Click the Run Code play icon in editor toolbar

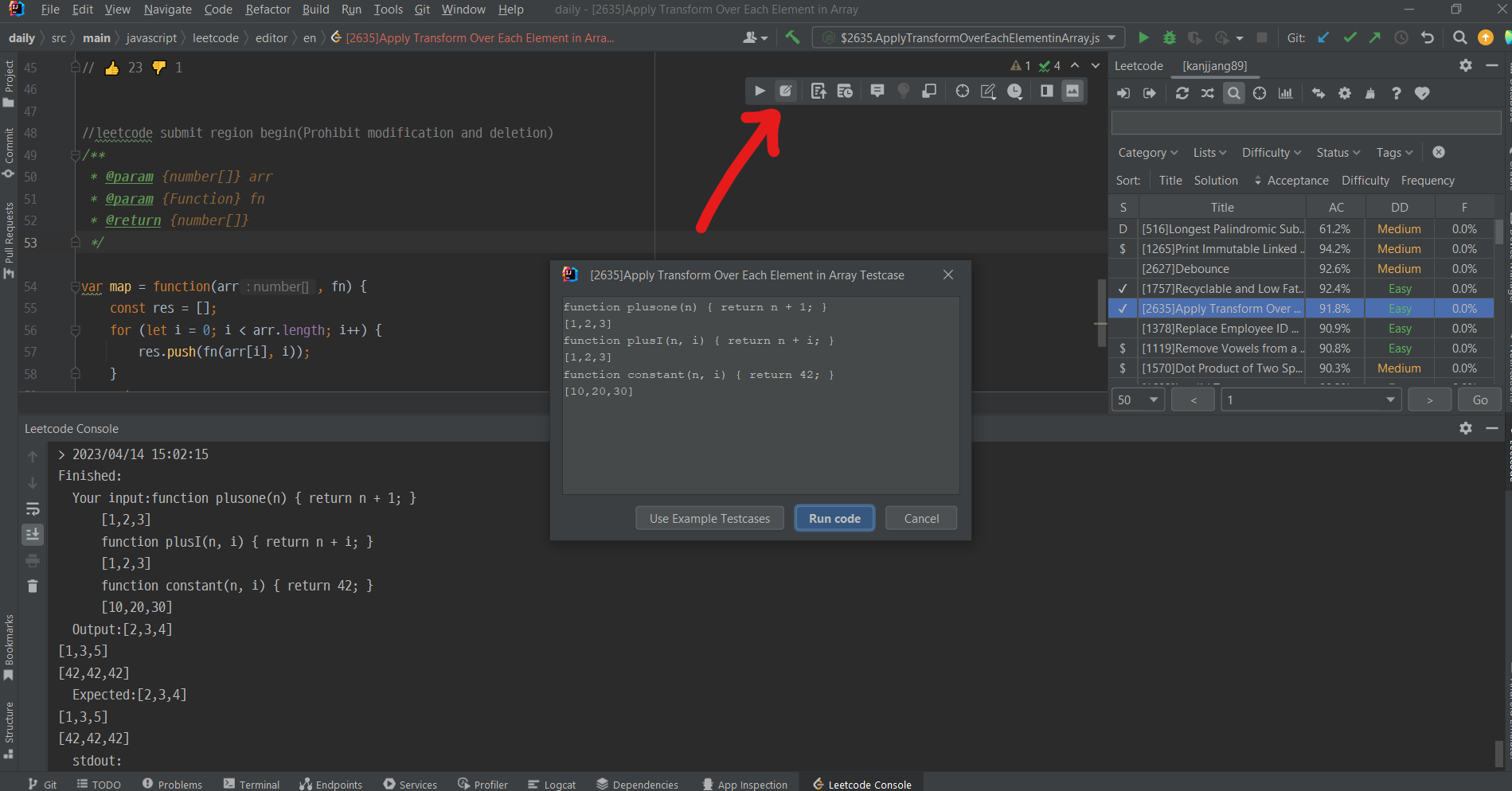click(x=760, y=91)
